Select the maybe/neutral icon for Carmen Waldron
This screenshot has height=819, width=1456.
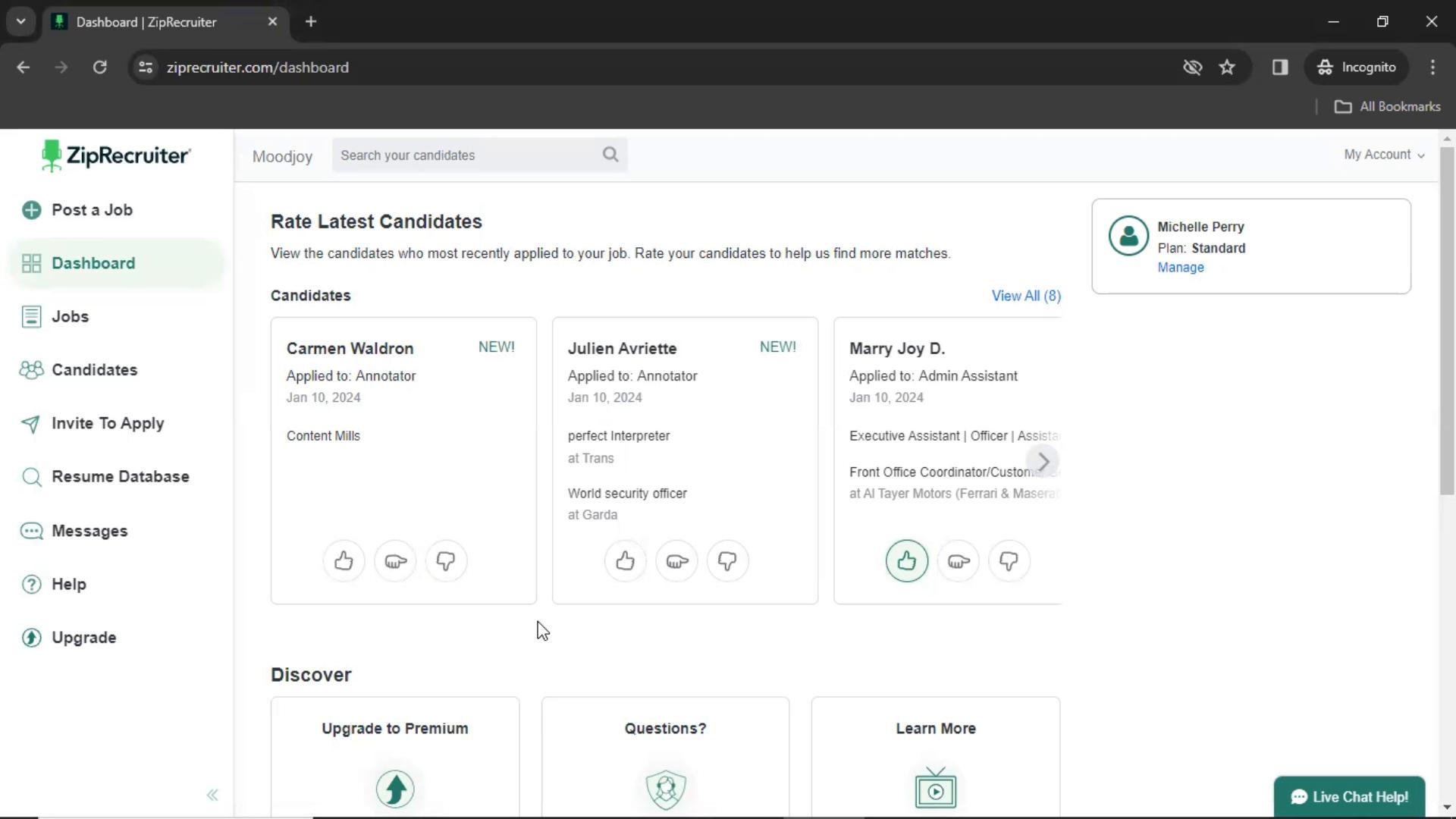tap(395, 560)
